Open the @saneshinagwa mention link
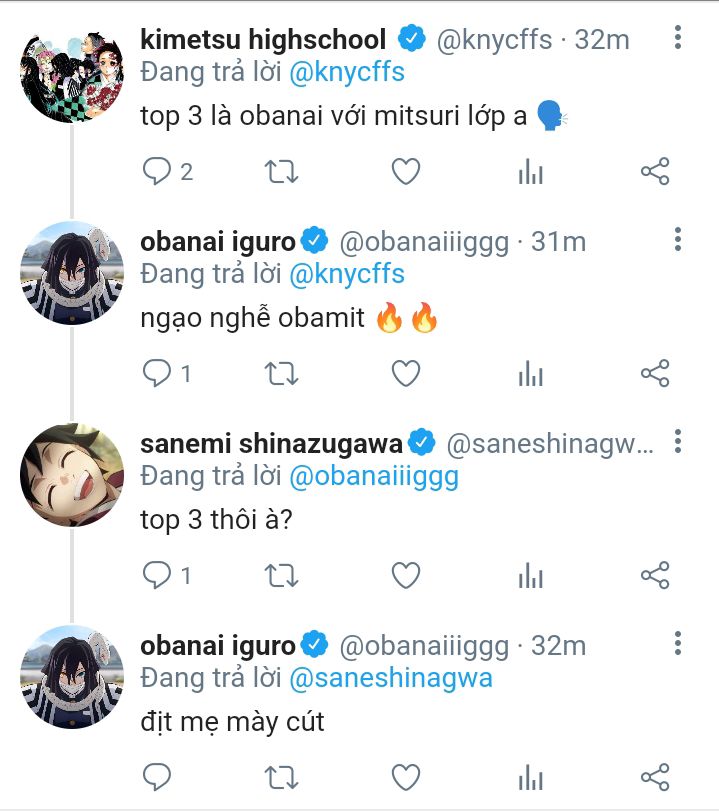 391,679
